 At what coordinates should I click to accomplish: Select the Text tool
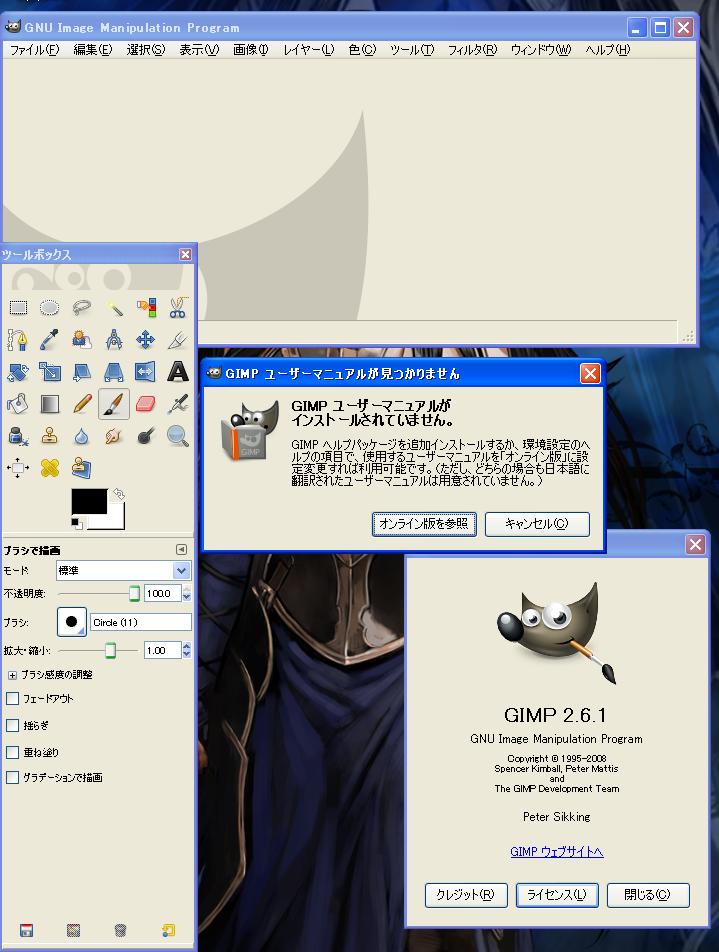pyautogui.click(x=177, y=372)
